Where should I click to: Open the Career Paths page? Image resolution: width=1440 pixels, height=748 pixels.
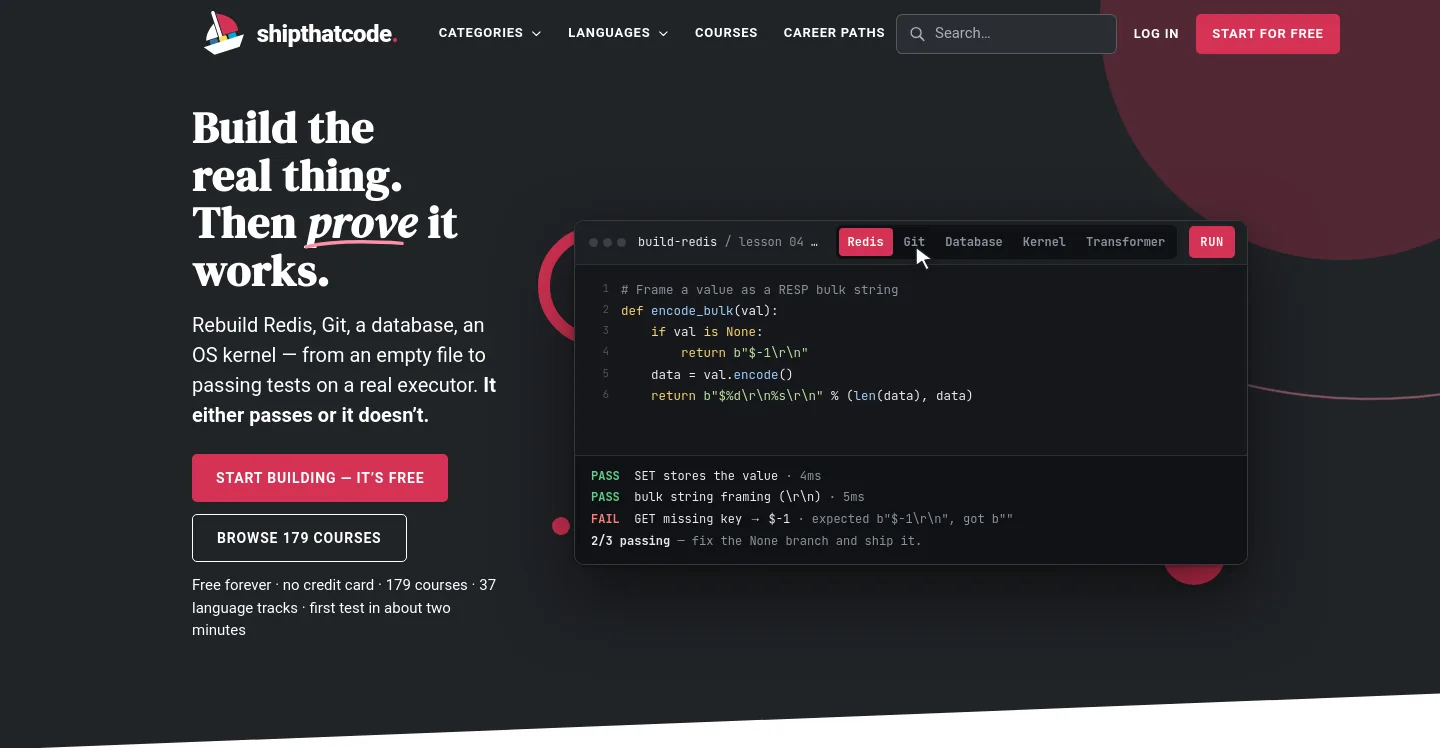[x=834, y=33]
